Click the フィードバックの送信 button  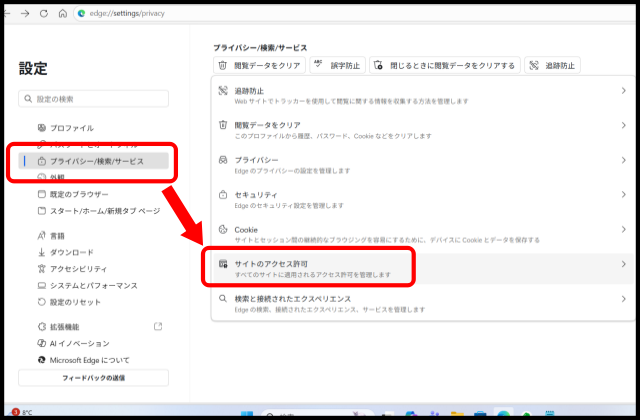(x=93, y=378)
